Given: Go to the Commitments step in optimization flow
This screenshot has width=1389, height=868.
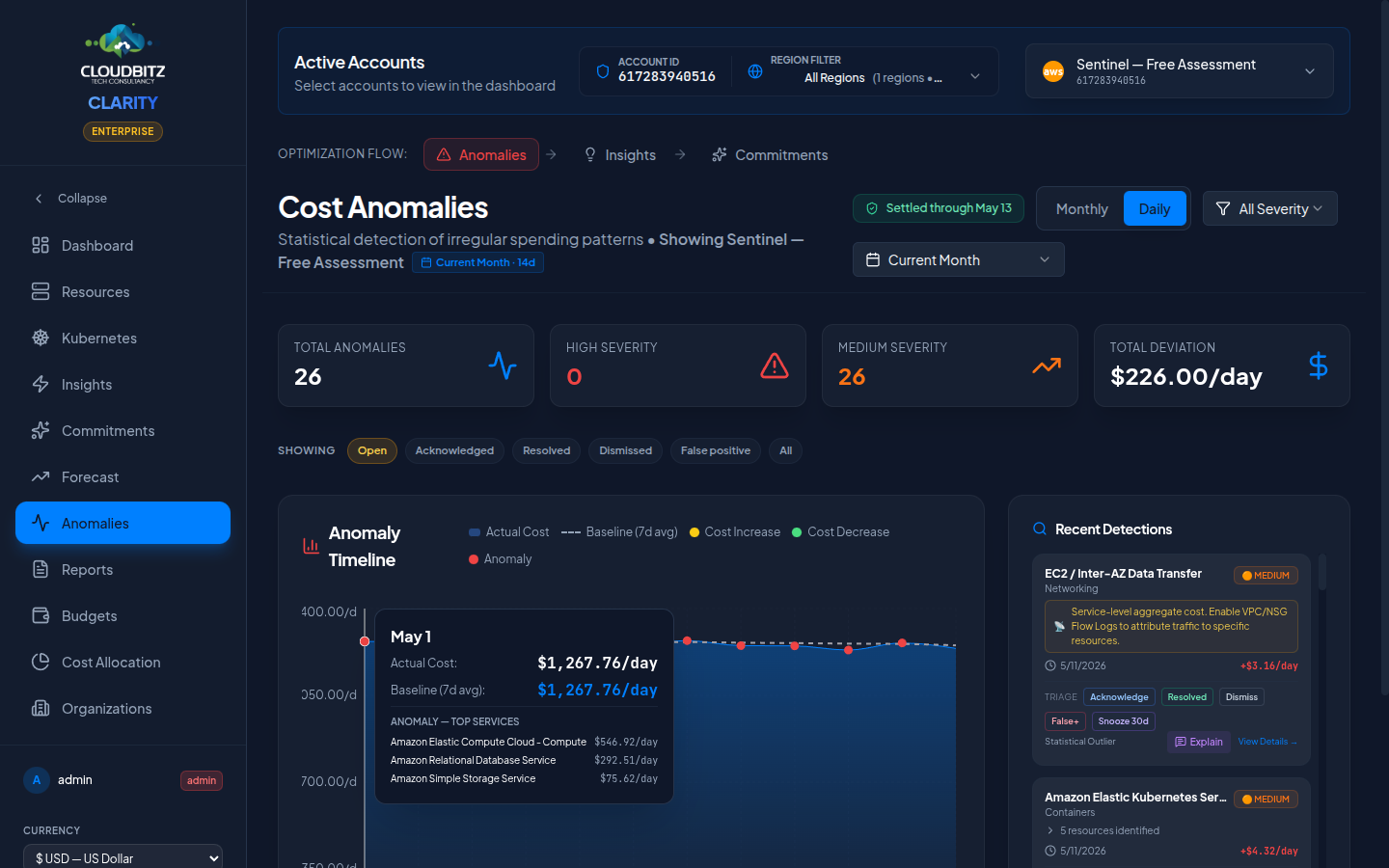Looking at the screenshot, I should coord(770,154).
